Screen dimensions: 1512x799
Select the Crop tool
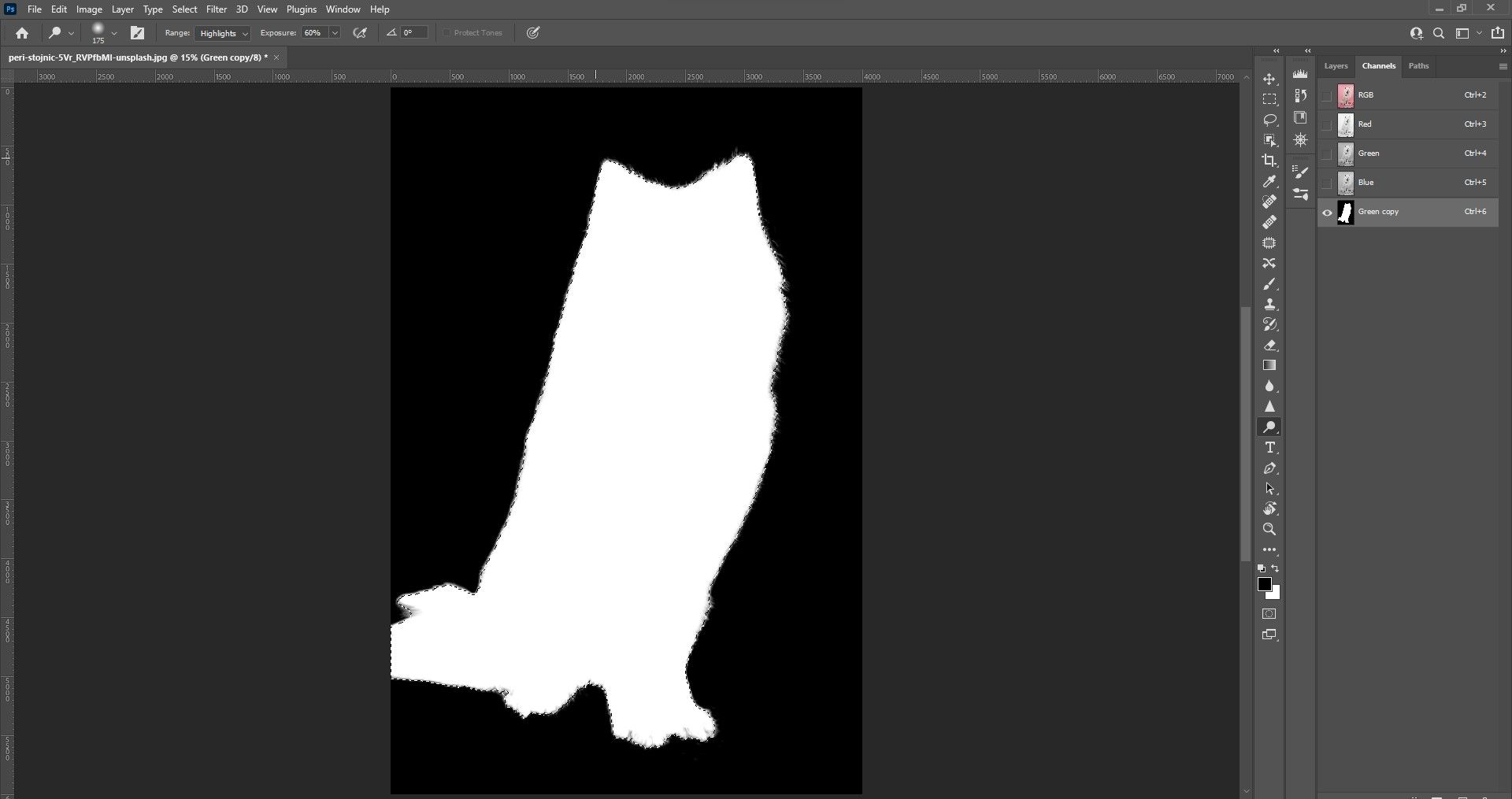pos(1269,161)
